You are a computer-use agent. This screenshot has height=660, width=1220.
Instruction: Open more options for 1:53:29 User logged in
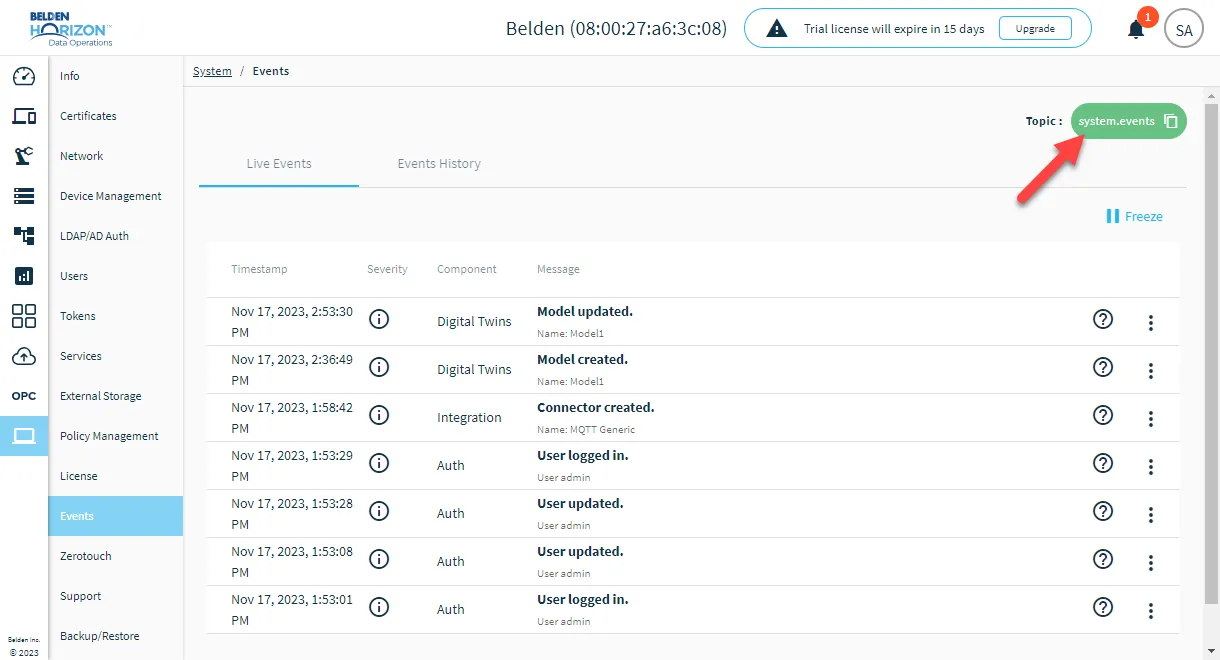(x=1151, y=467)
